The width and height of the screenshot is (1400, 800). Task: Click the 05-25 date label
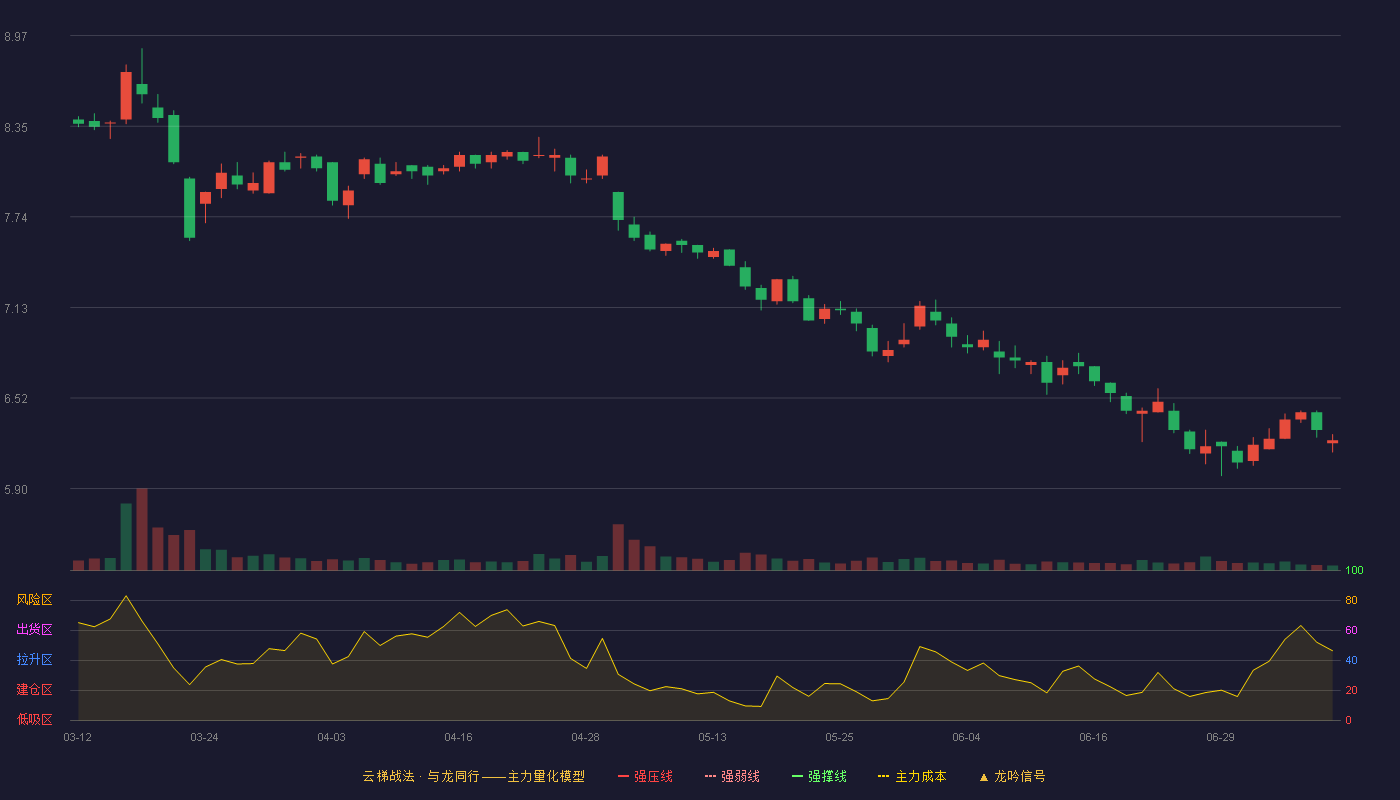(x=840, y=737)
